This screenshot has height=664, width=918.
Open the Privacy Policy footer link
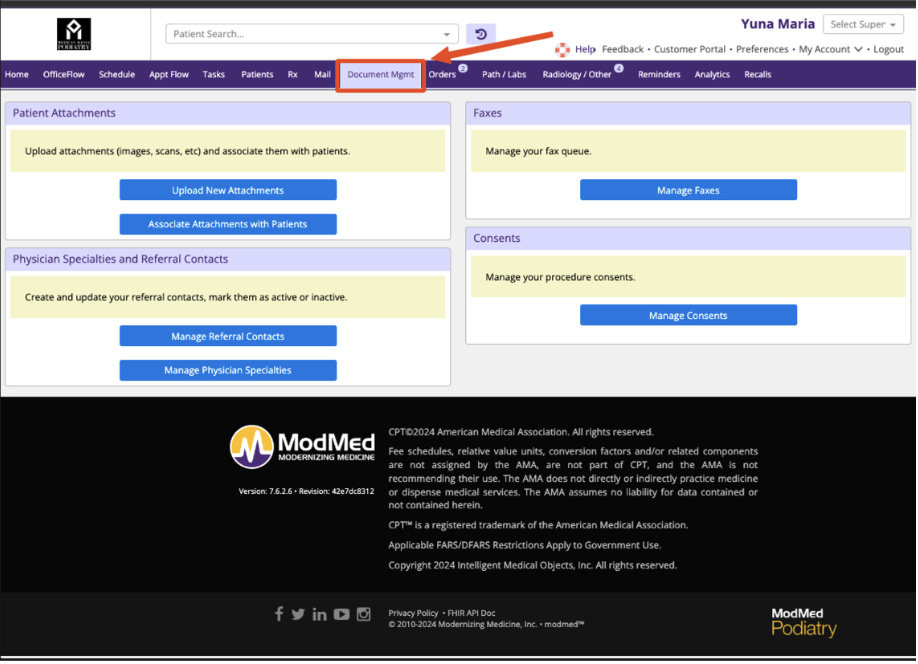(x=413, y=613)
